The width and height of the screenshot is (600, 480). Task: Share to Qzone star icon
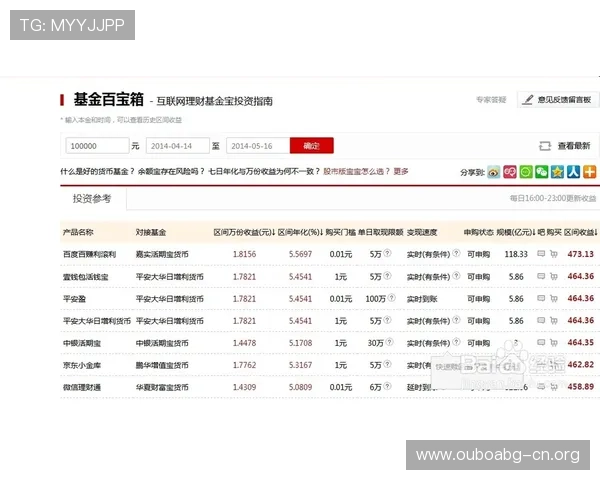(558, 172)
